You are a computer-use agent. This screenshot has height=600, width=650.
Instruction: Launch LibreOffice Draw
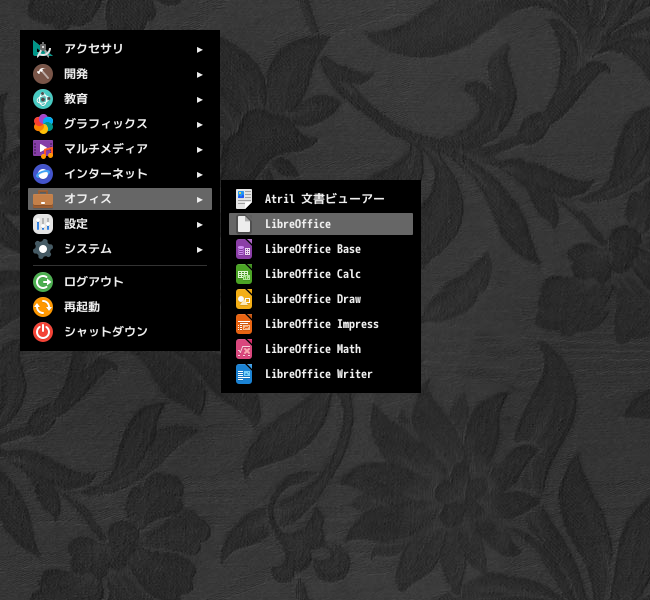[321, 299]
